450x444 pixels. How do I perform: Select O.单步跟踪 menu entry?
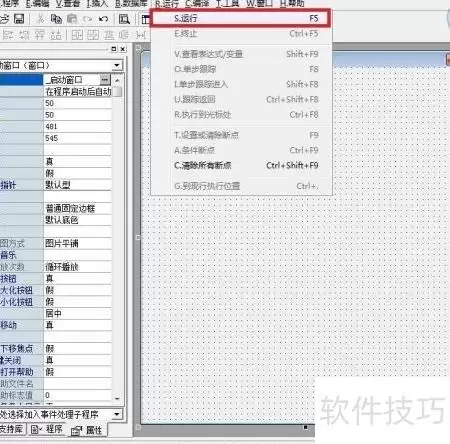[x=241, y=69]
